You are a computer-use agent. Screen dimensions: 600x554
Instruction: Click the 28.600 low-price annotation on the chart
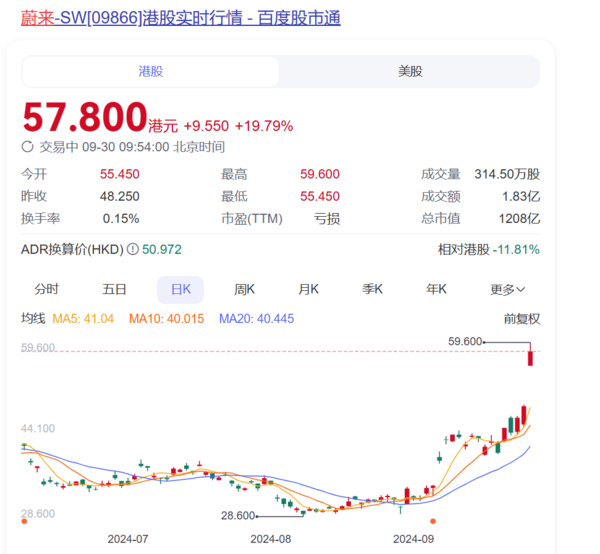(x=238, y=516)
